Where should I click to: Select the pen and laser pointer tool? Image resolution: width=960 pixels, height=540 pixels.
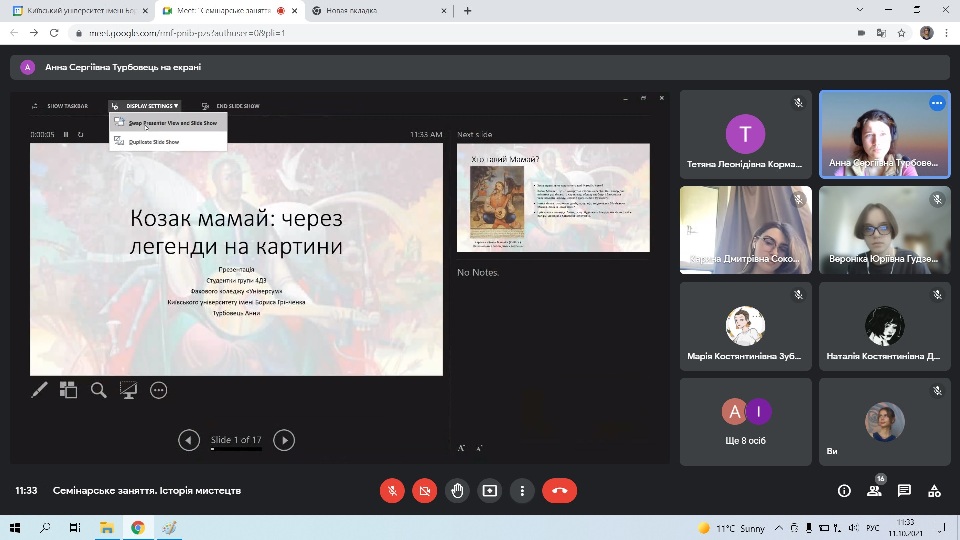[39, 390]
